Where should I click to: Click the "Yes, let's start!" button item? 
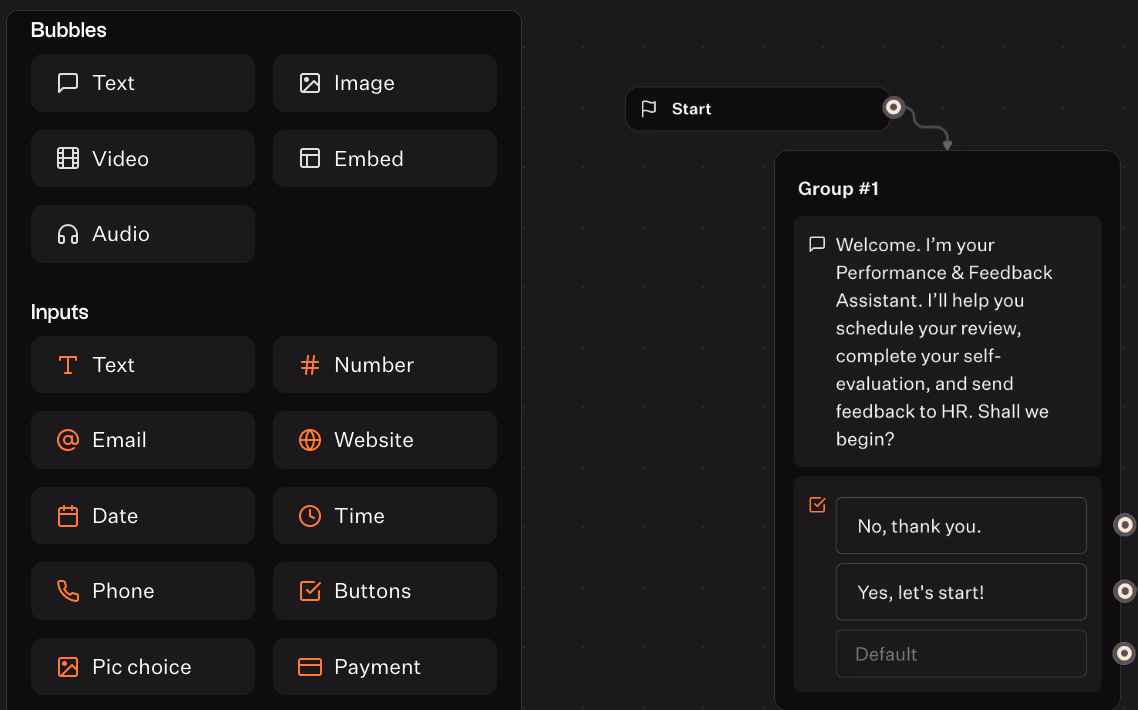click(960, 592)
